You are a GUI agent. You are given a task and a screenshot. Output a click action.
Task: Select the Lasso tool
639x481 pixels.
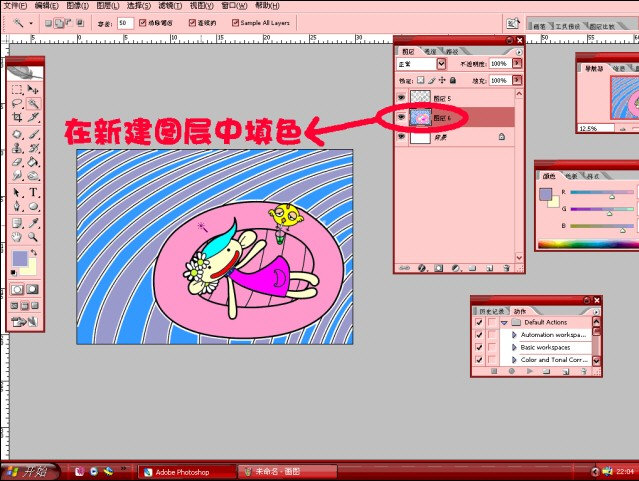[17, 104]
